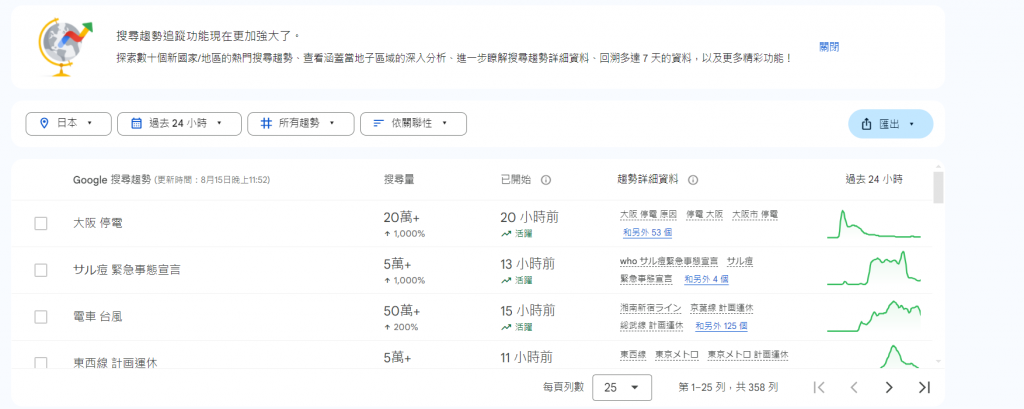The width and height of the screenshot is (1024, 409).
Task: Click the sparkline chart for 電車 台風
Action: pyautogui.click(x=874, y=316)
